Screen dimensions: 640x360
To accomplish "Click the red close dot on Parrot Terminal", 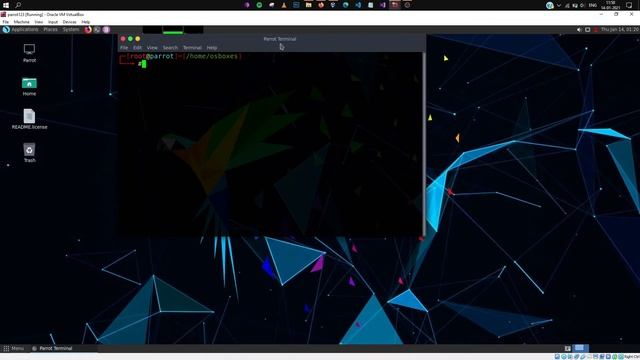I will point(123,39).
